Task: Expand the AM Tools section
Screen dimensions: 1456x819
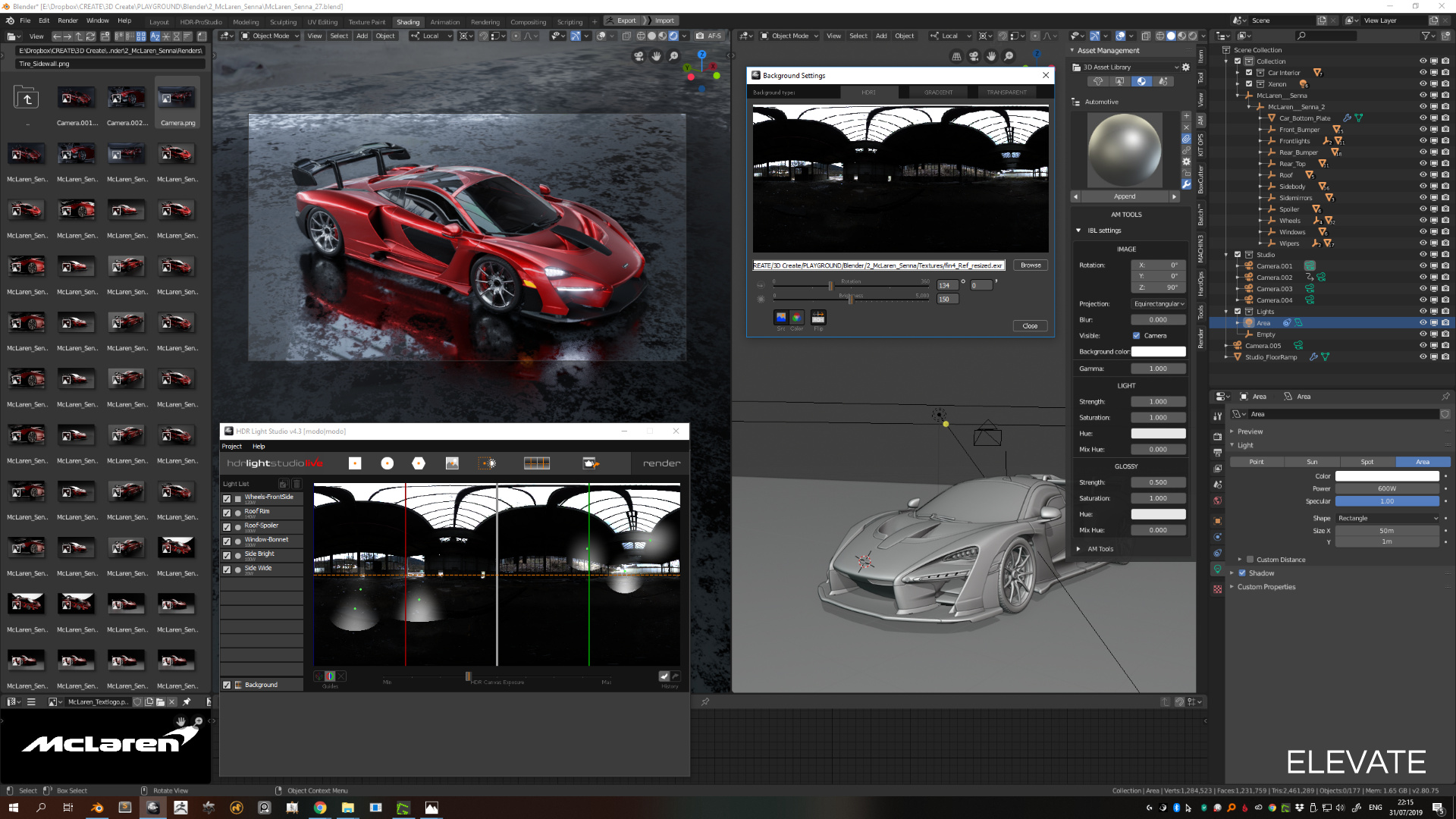Action: pos(1078,549)
